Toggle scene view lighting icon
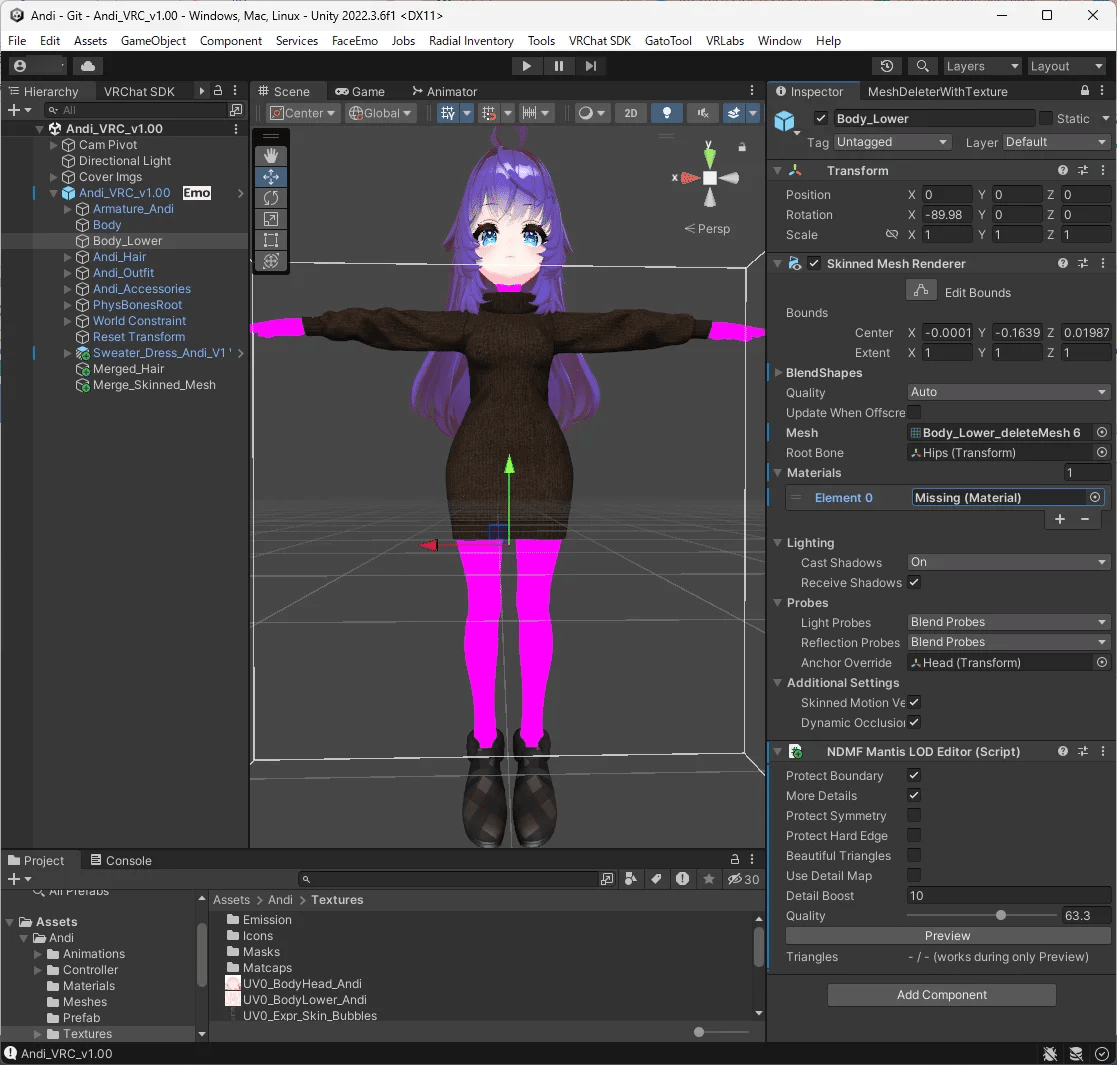 [x=667, y=113]
